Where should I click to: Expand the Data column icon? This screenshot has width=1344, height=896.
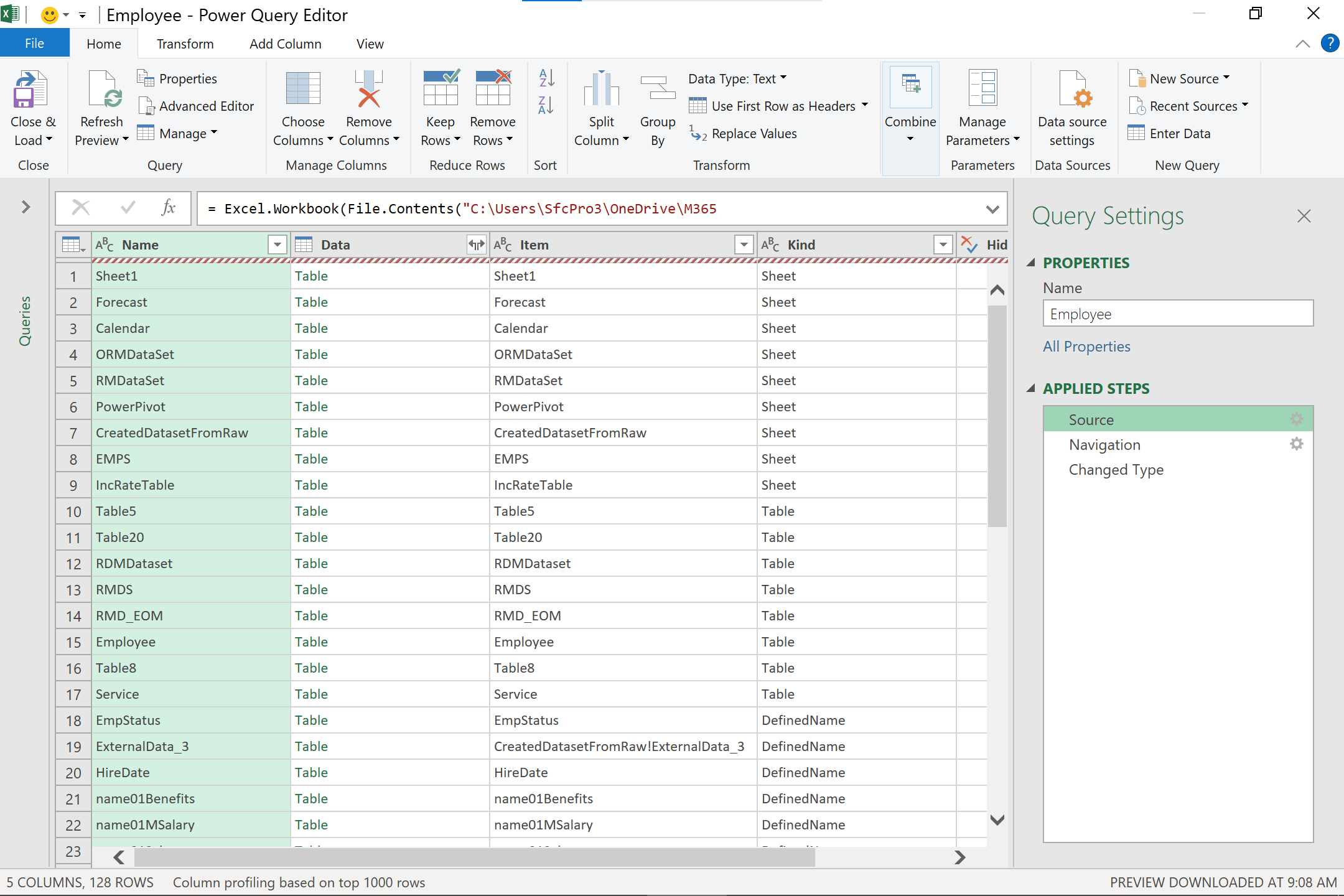point(476,245)
